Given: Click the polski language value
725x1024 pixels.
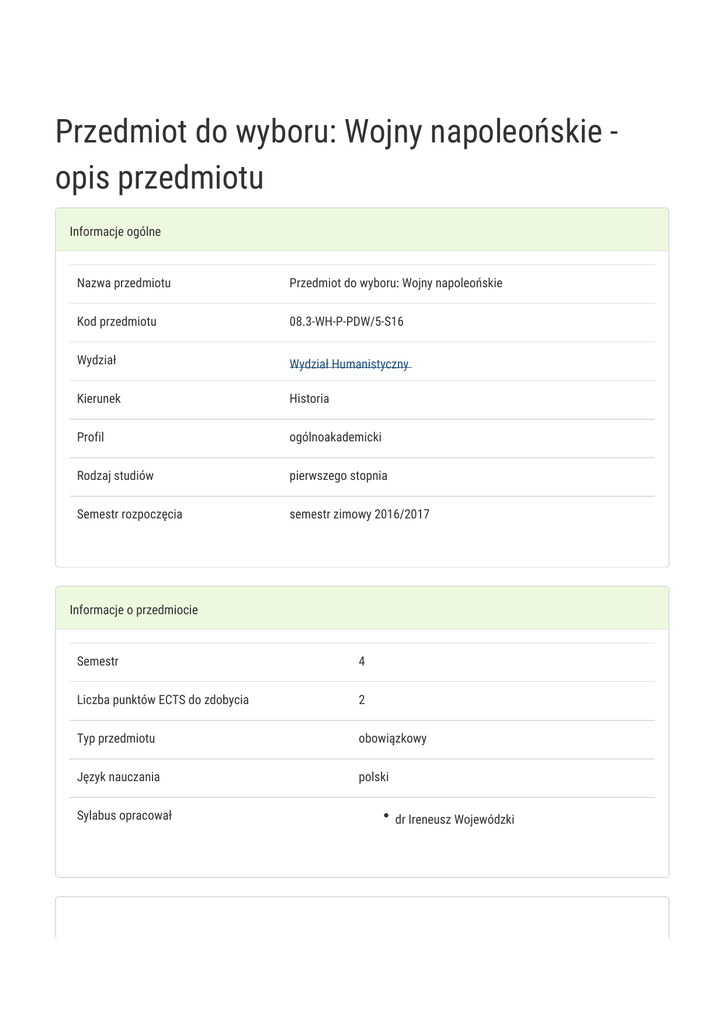Looking at the screenshot, I should [374, 777].
